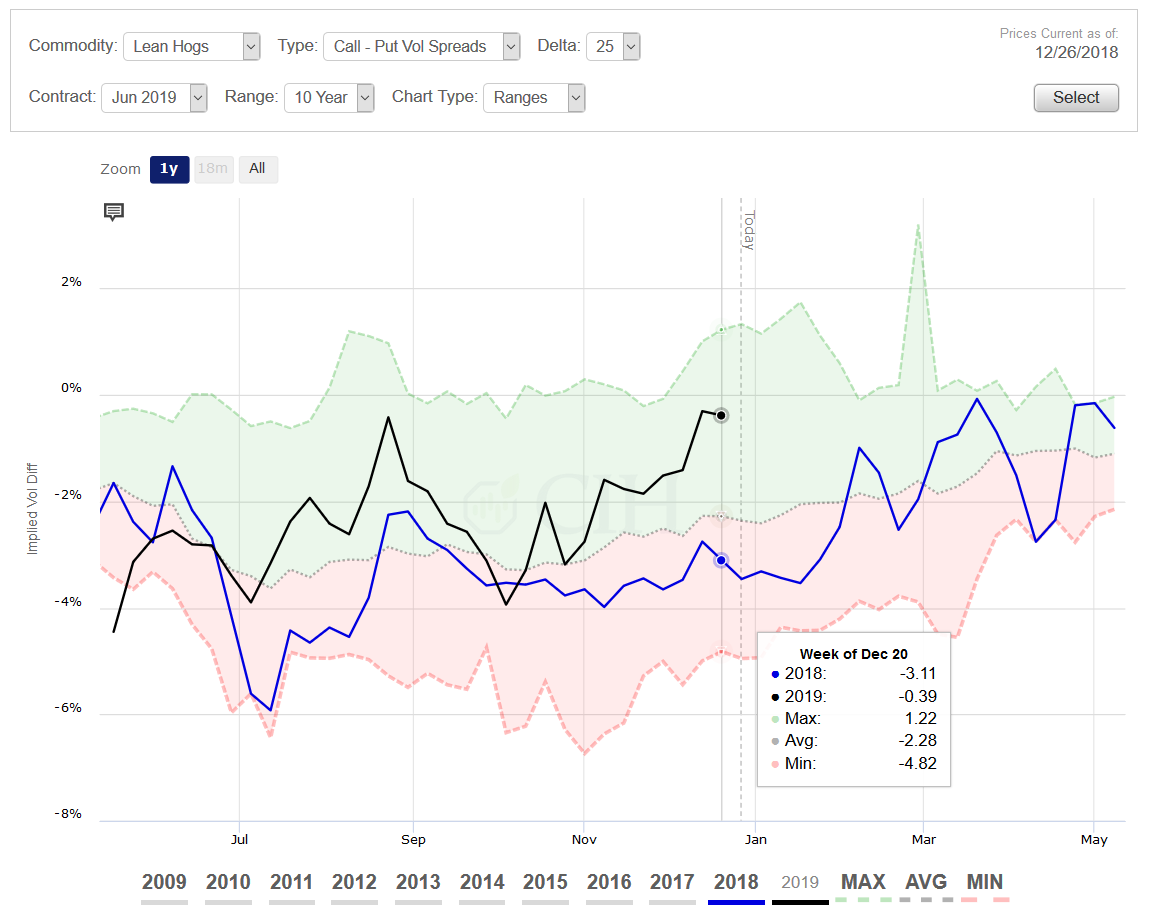1150x919 pixels.
Task: Toggle the 2019 black series
Action: 799,883
